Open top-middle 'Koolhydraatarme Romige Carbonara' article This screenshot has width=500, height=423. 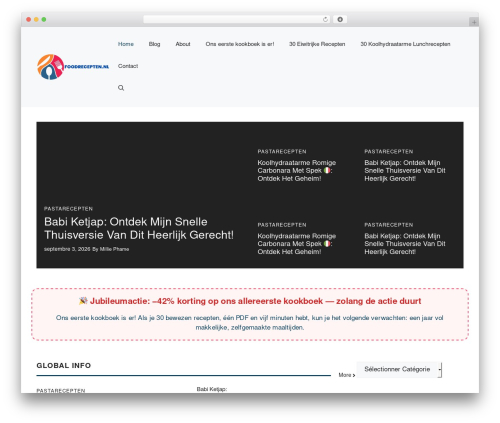coord(297,170)
